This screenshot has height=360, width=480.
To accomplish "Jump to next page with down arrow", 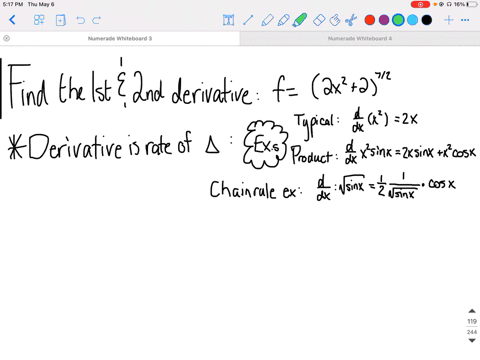I will [x=472, y=340].
